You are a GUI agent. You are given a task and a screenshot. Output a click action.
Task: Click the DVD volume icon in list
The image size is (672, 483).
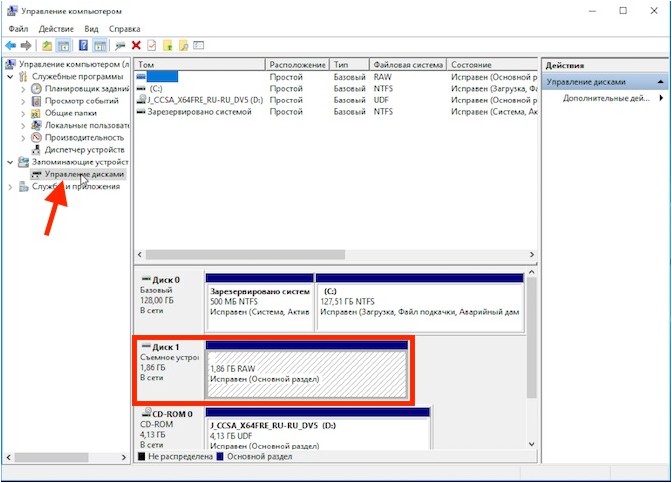click(x=141, y=99)
